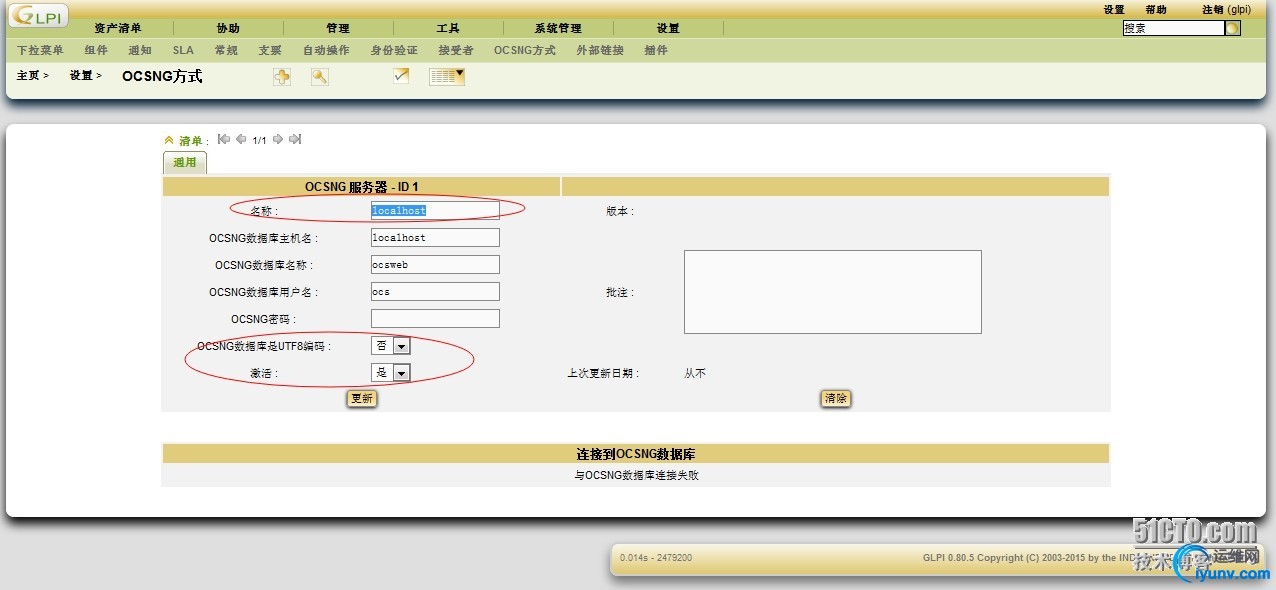Open the 资产清单 menu
Viewport: 1276px width, 590px height.
point(118,28)
